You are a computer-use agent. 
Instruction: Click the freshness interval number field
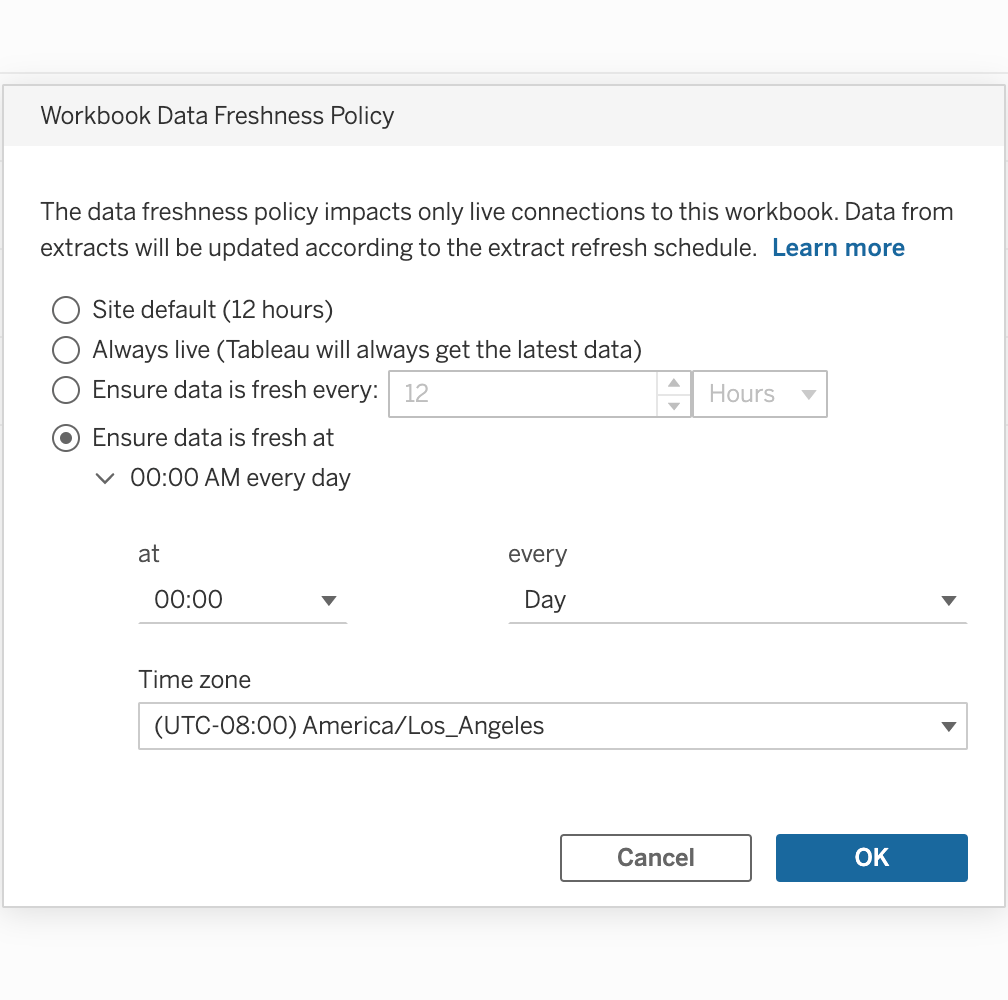click(x=522, y=394)
